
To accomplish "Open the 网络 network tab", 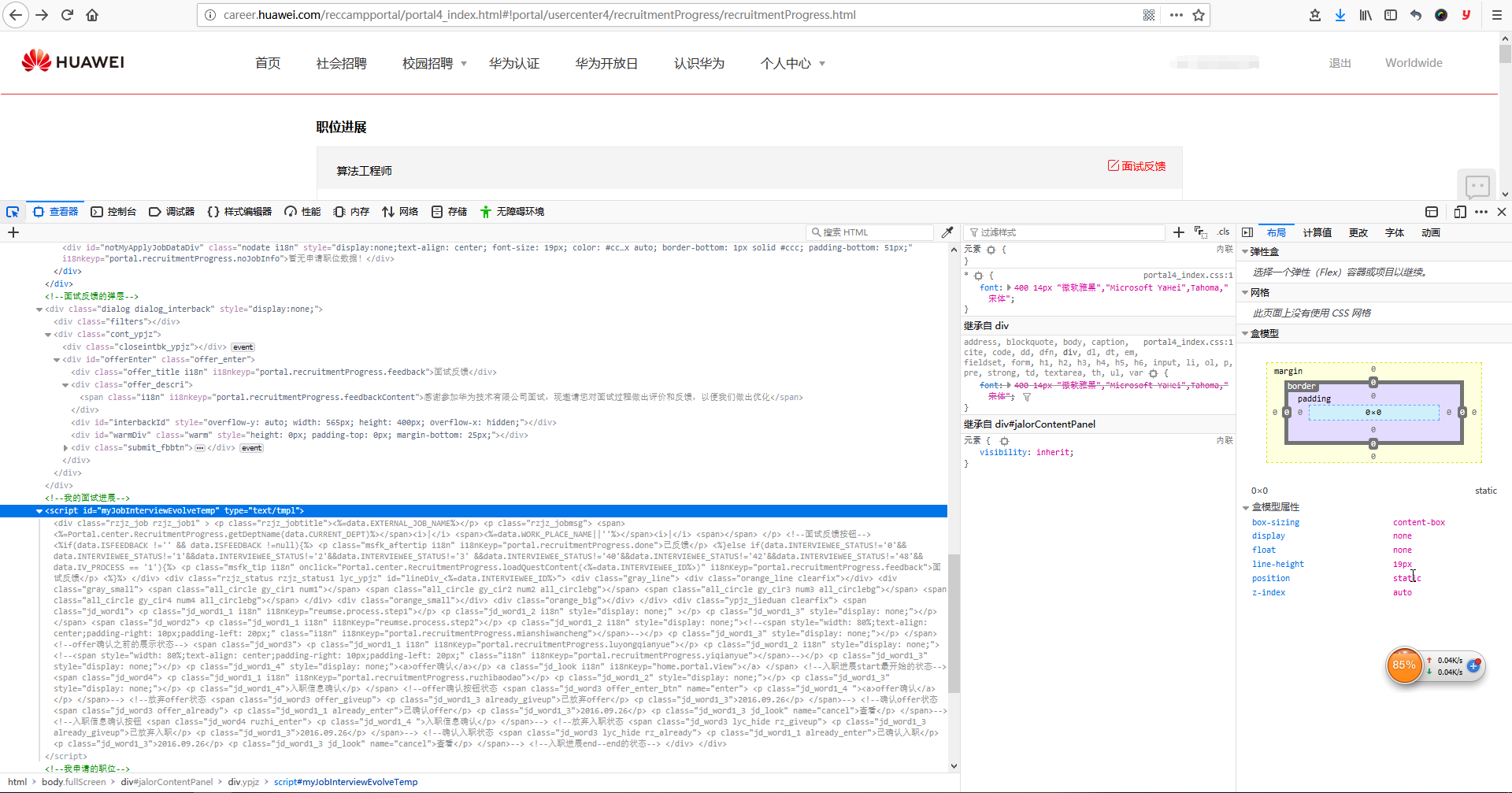I will (400, 212).
